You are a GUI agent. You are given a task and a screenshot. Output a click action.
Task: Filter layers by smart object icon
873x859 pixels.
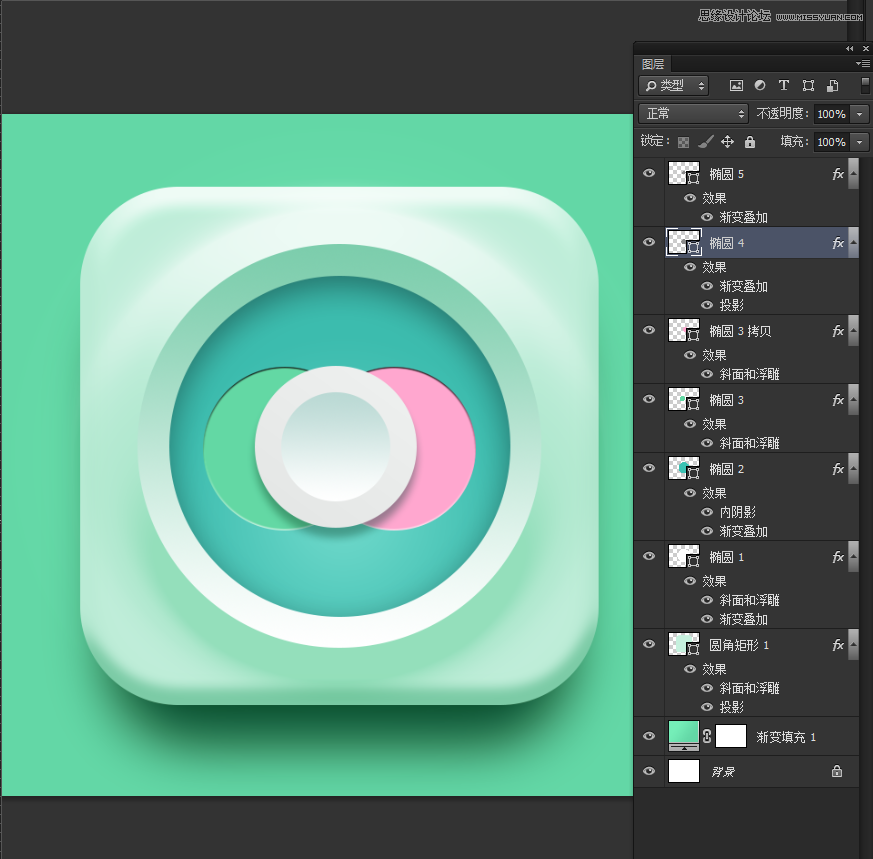tap(833, 85)
